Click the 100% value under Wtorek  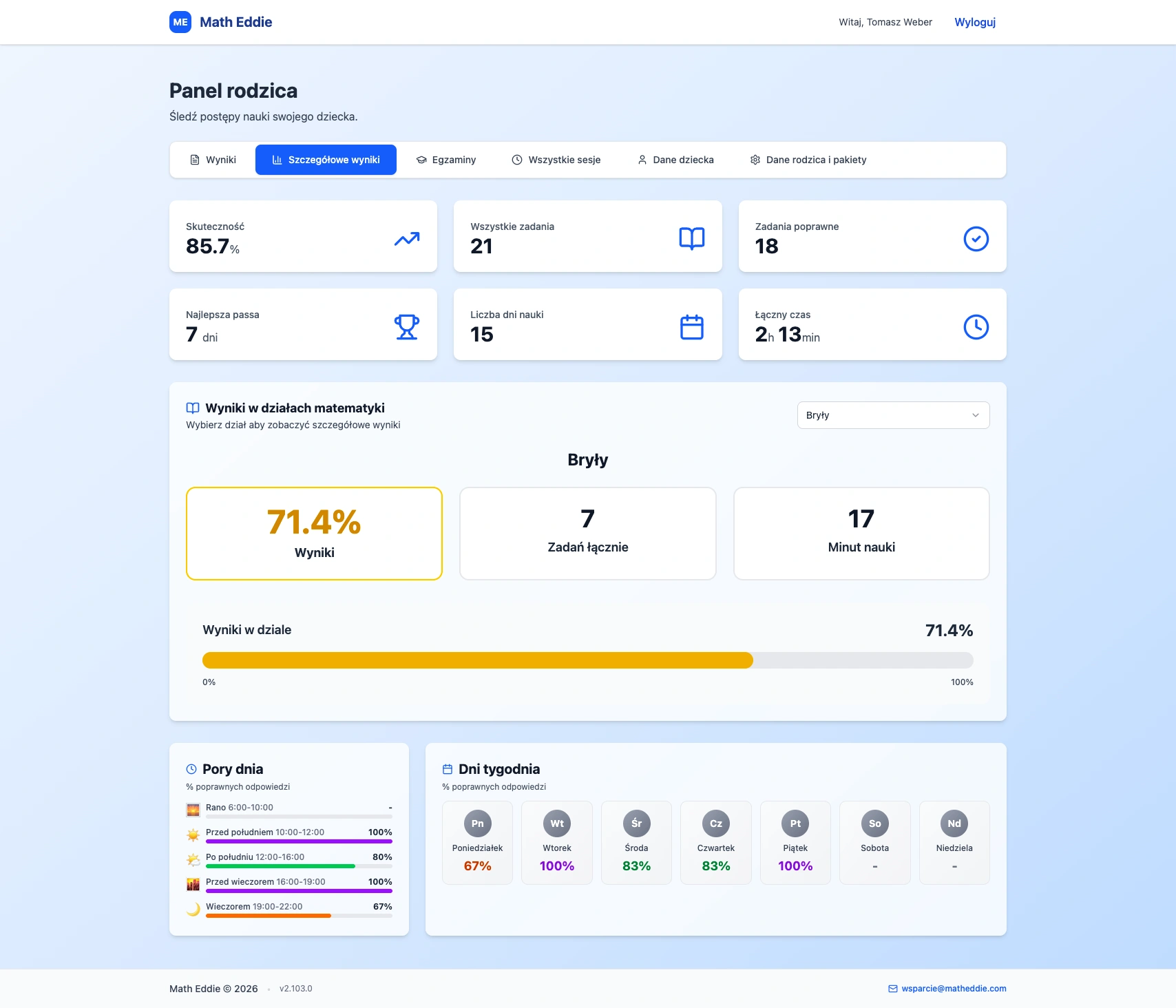click(x=557, y=866)
